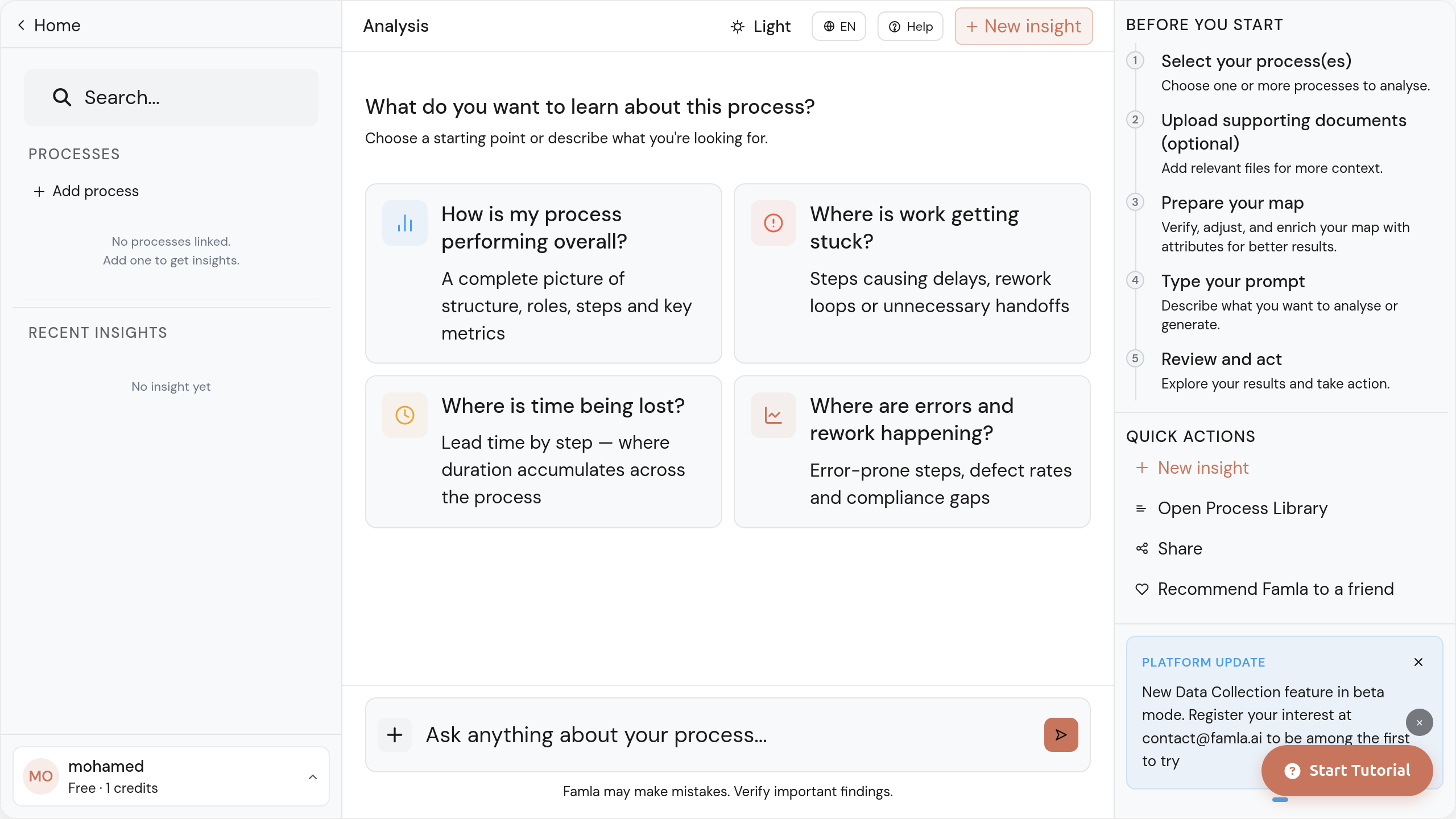Click the 'No insight yet' text

tap(171, 387)
